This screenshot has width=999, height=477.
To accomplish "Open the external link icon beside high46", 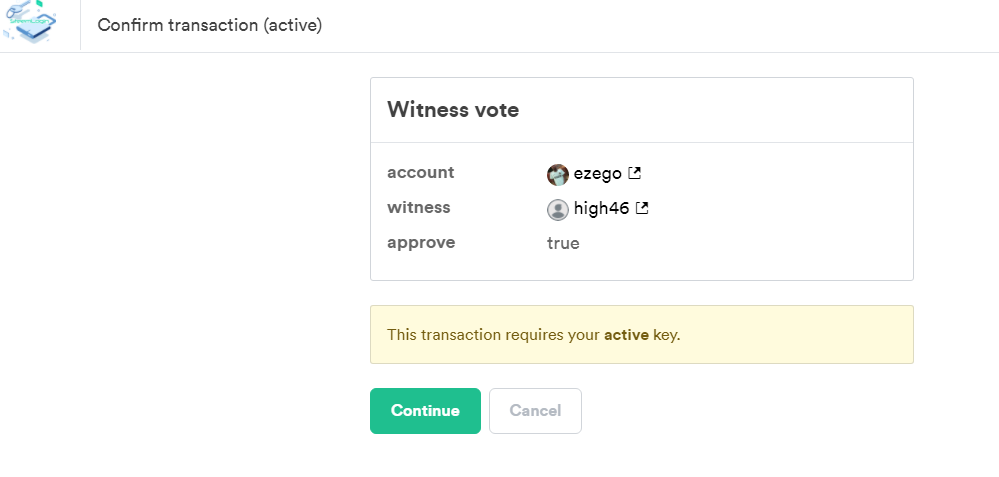I will [643, 208].
